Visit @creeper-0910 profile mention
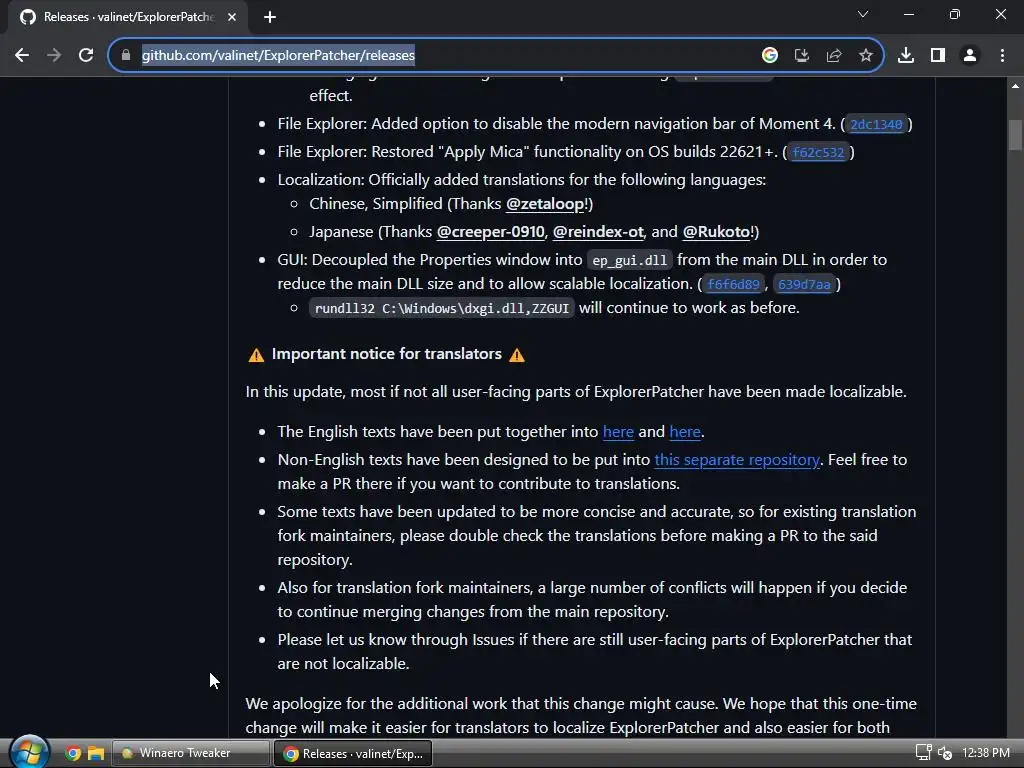 (490, 232)
